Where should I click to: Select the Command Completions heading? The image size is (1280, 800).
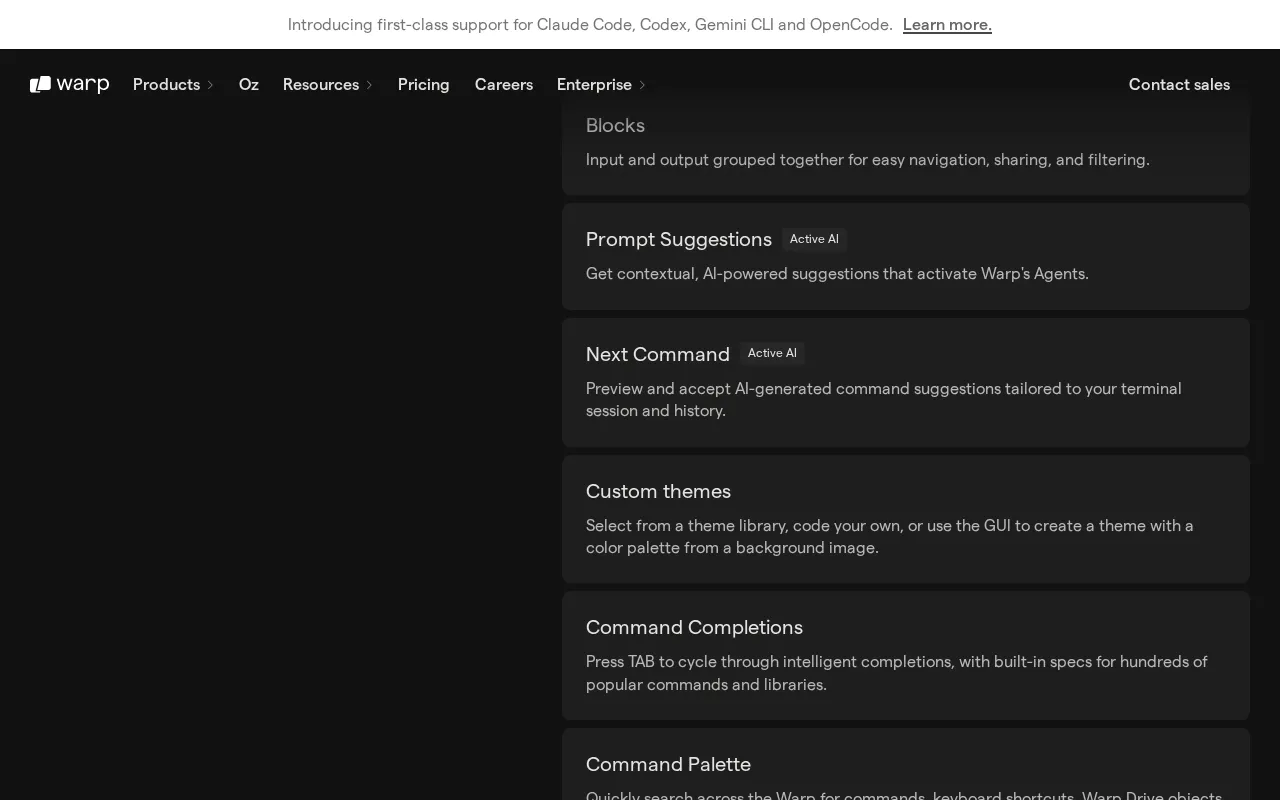point(694,627)
